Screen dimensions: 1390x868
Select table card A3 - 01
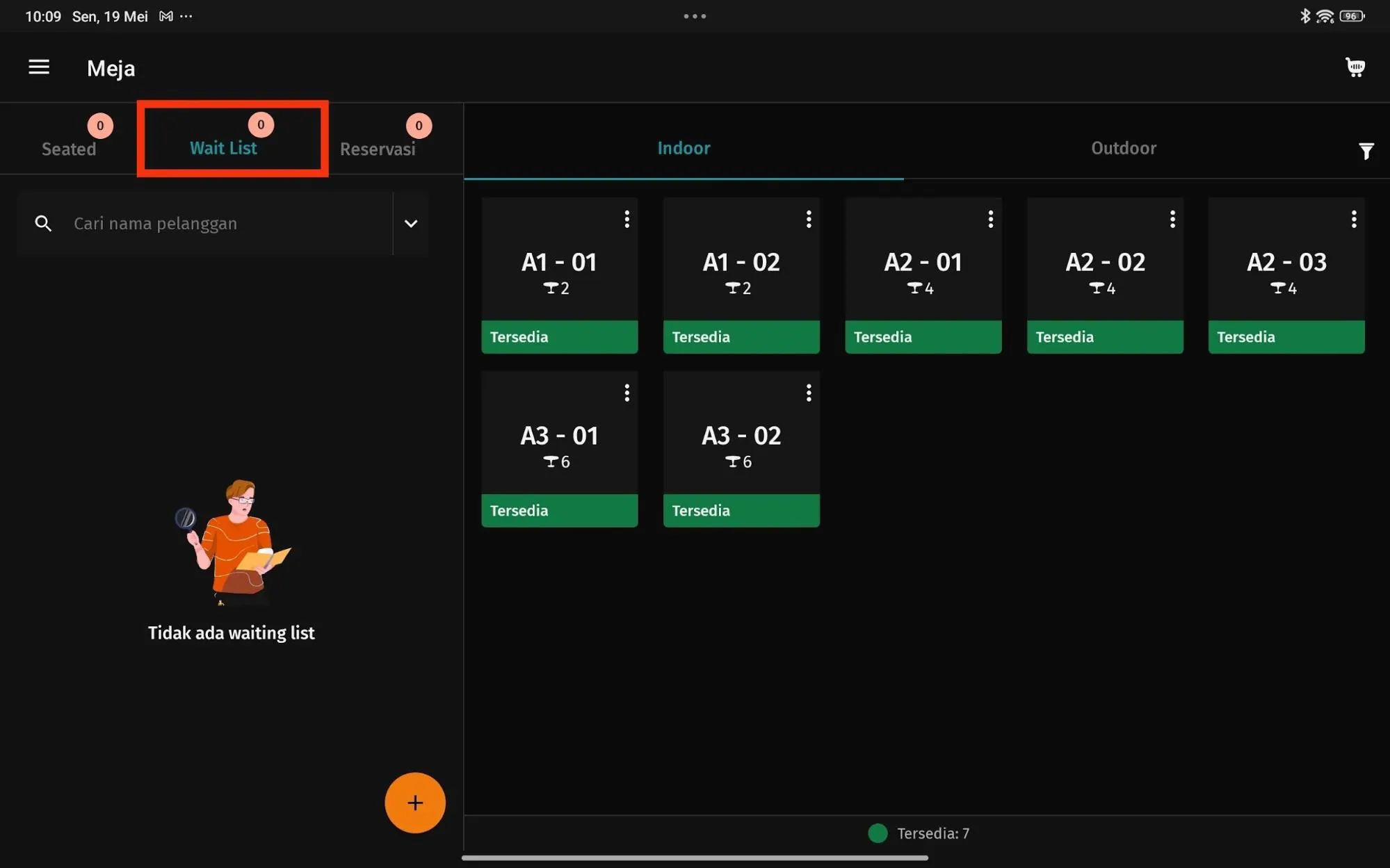pyautogui.click(x=560, y=449)
